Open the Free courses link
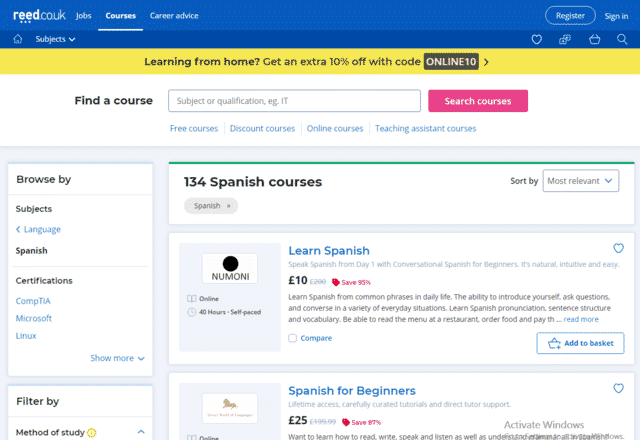The image size is (640, 440). (x=194, y=129)
